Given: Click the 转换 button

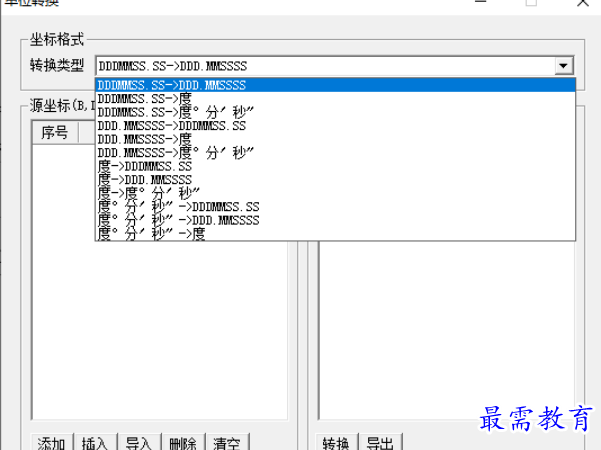Looking at the screenshot, I should 337,442.
